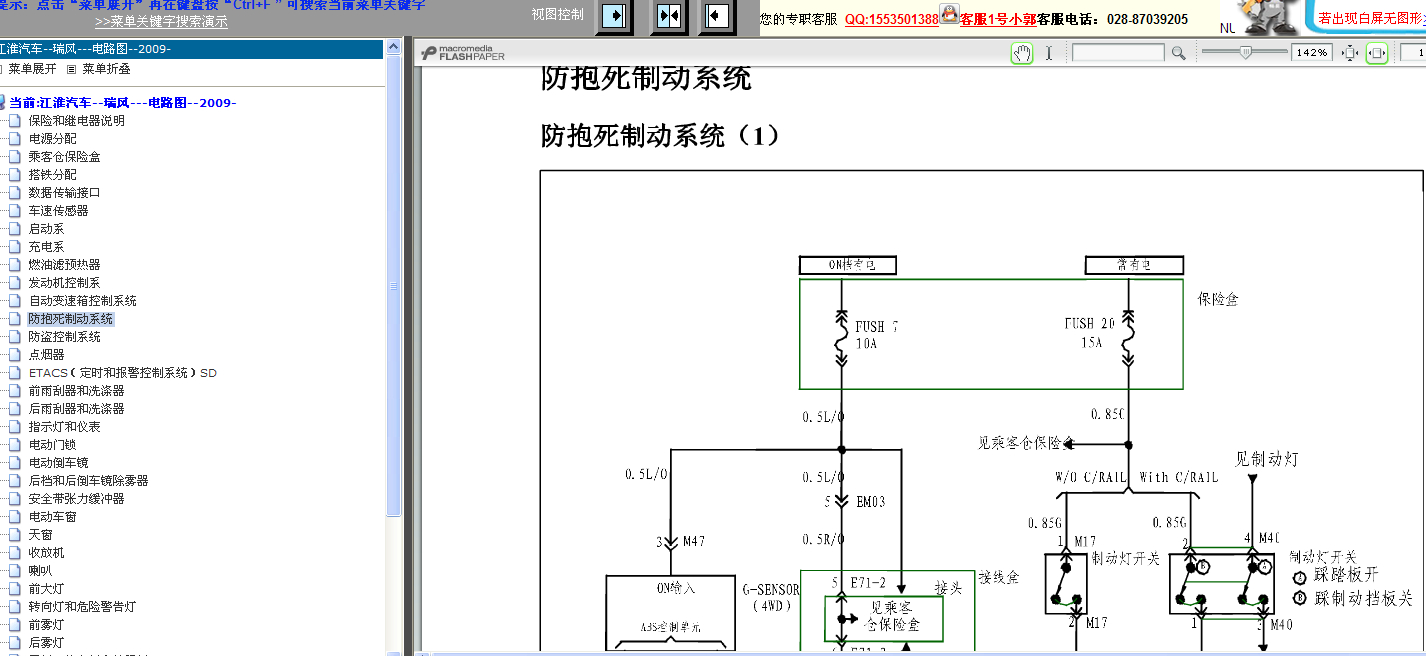Open tree item 车速传感器
The image size is (1426, 656).
point(58,210)
